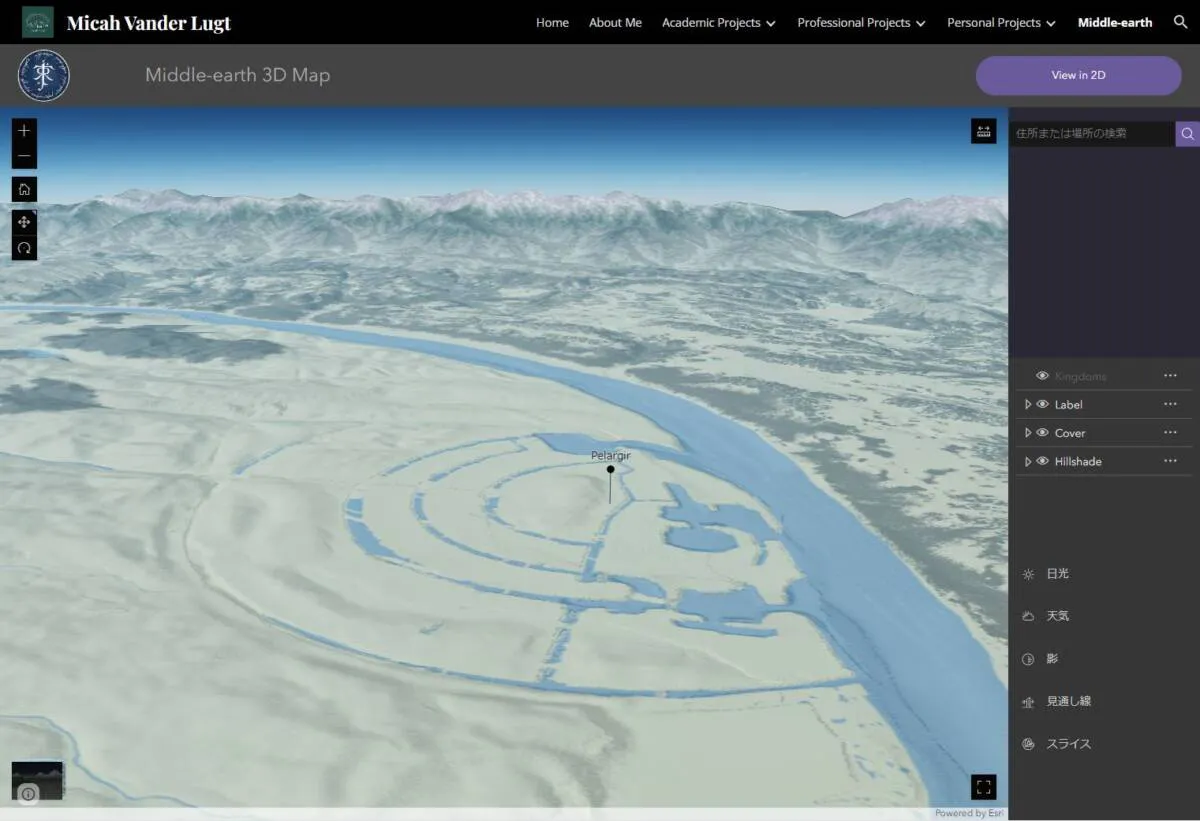The height and width of the screenshot is (821, 1200).
Task: Click the Powered by Esri attribution
Action: point(970,814)
